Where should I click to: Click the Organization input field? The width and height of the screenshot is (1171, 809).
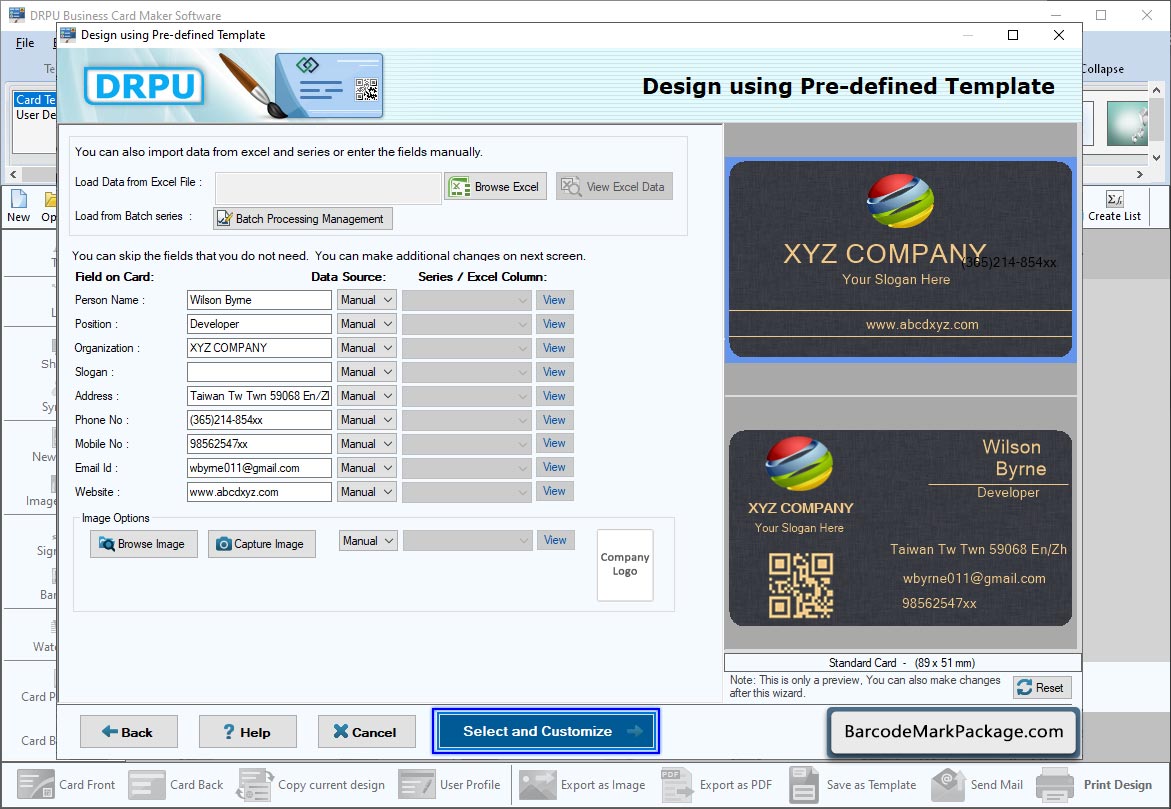(259, 348)
